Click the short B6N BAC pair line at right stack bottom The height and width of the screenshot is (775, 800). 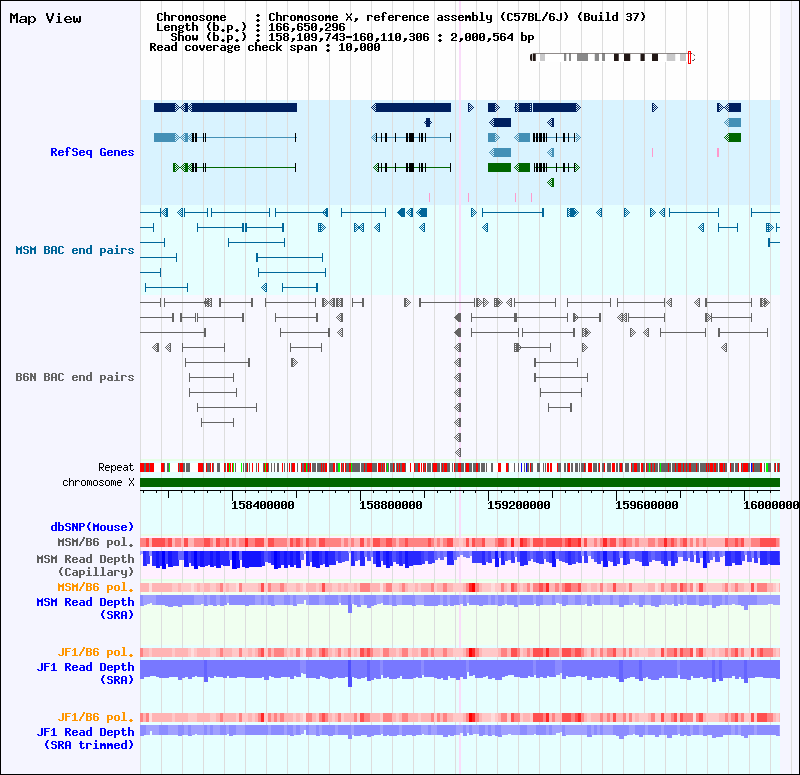tap(560, 407)
